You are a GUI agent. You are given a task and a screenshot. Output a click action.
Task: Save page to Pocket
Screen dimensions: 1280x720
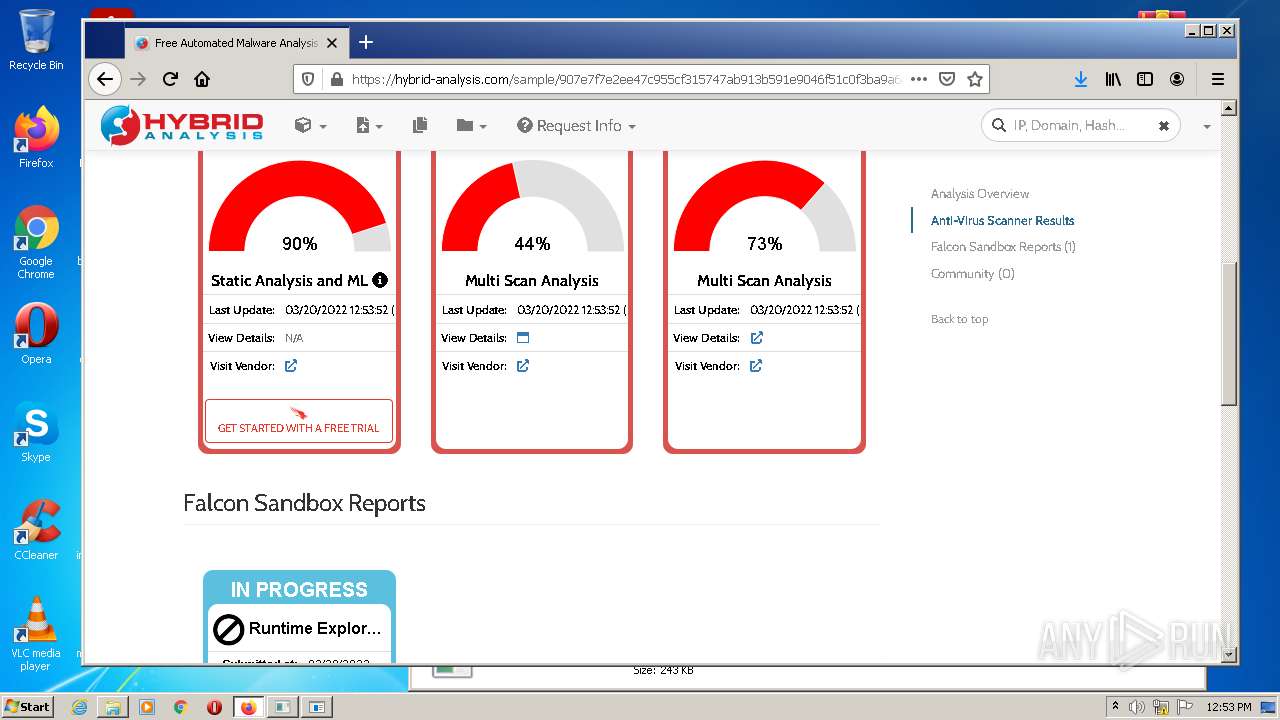point(947,79)
